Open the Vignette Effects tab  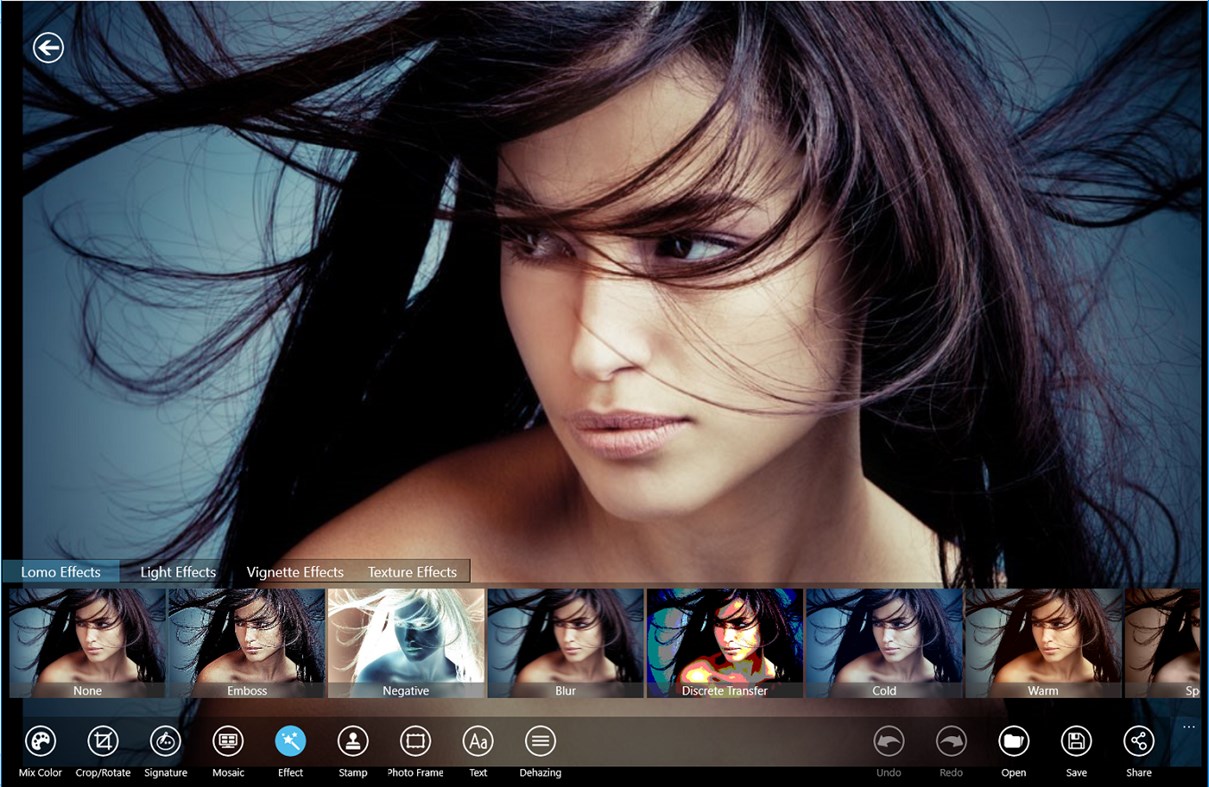coord(294,571)
